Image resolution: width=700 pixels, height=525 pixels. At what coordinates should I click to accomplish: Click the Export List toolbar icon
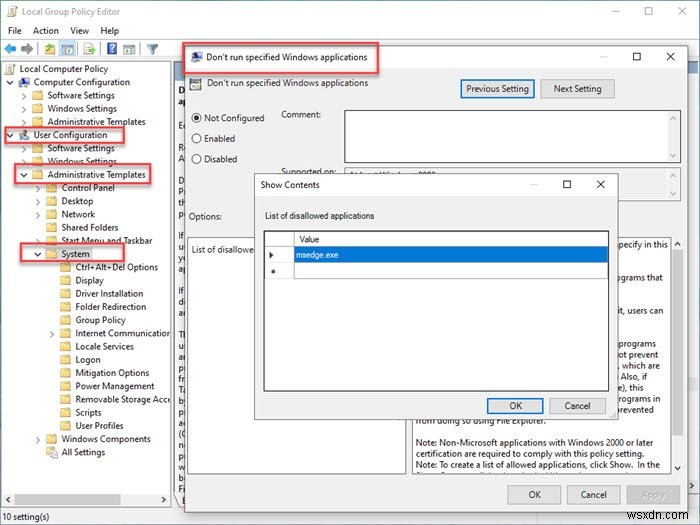coord(89,49)
